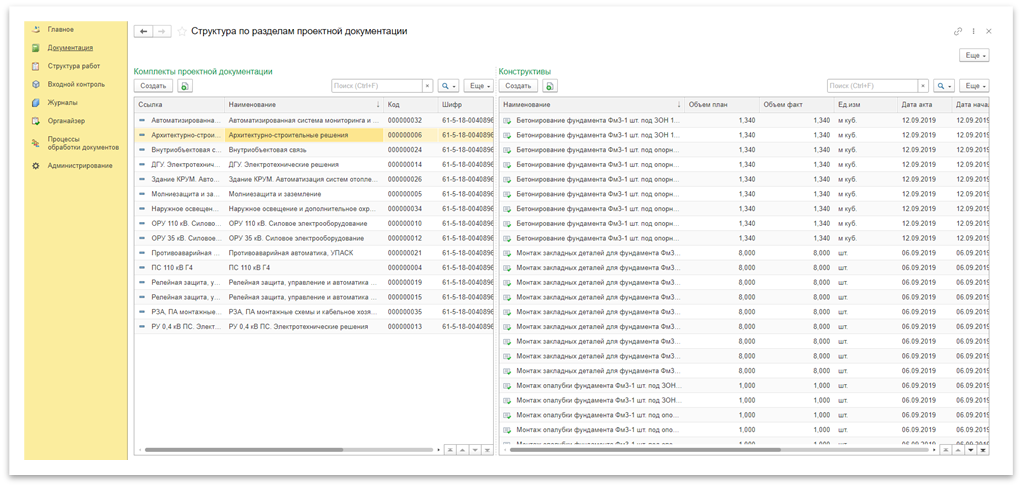Click the copy icon in Конструктивы toolbar
Viewport: 1022px width, 487px height.
[x=550, y=87]
